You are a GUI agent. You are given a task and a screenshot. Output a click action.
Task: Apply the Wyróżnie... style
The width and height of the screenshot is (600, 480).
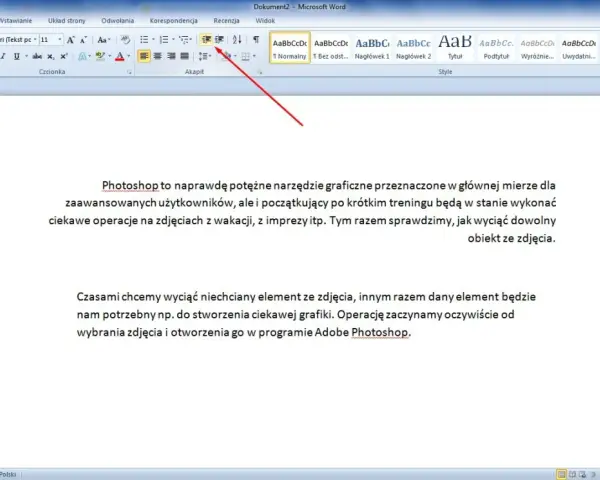(537, 48)
